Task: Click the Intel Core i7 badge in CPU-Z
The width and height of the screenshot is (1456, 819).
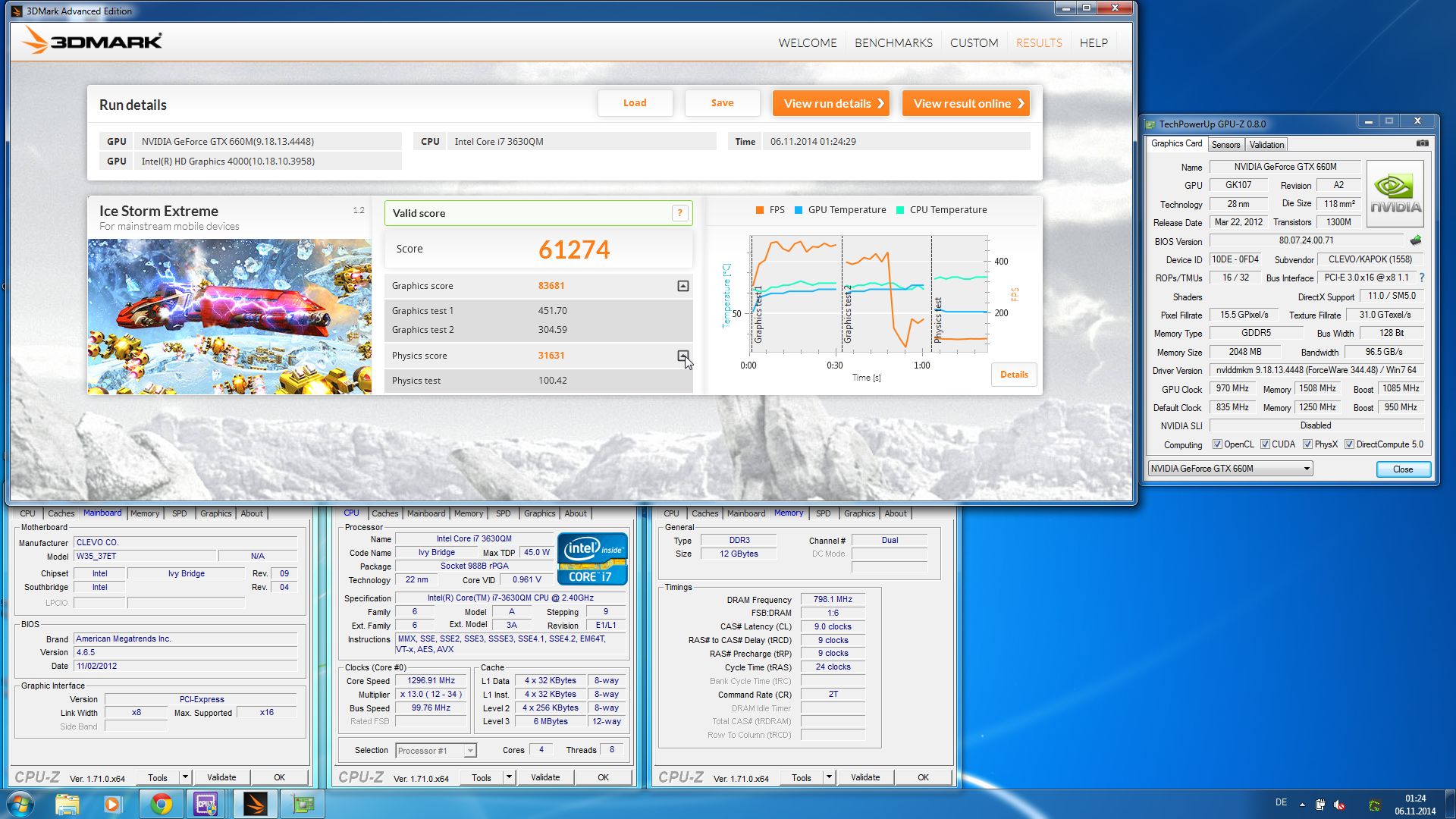Action: pyautogui.click(x=592, y=559)
